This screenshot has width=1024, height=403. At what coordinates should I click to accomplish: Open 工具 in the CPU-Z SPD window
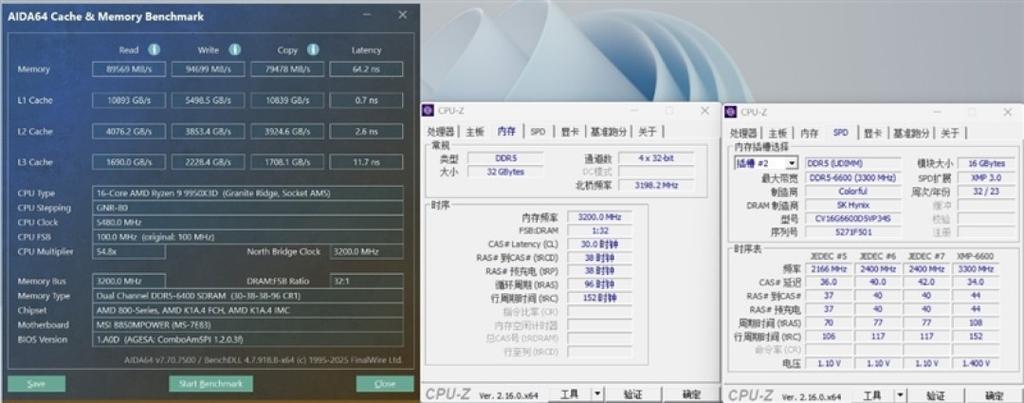(872, 396)
